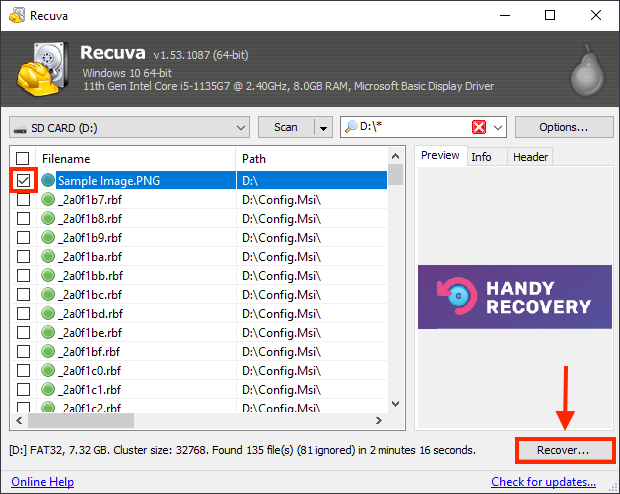Select the _2a0f1bc.rbf filename
This screenshot has height=494, width=620.
pos(90,295)
